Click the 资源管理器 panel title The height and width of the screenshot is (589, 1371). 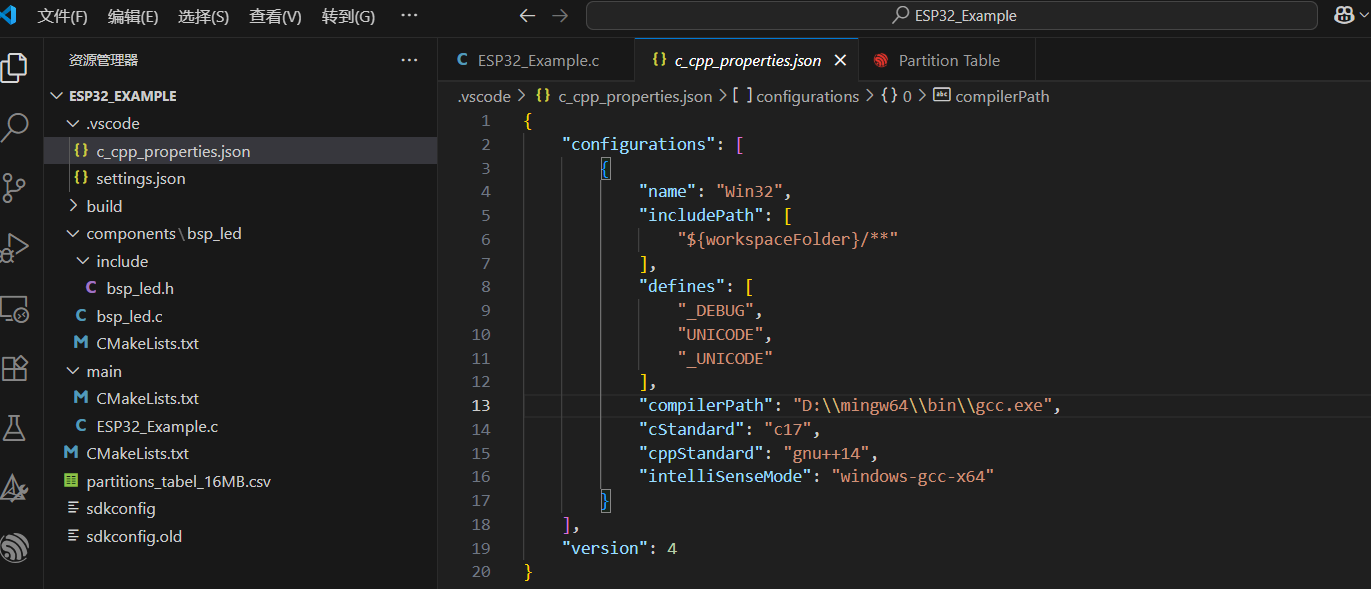(103, 60)
